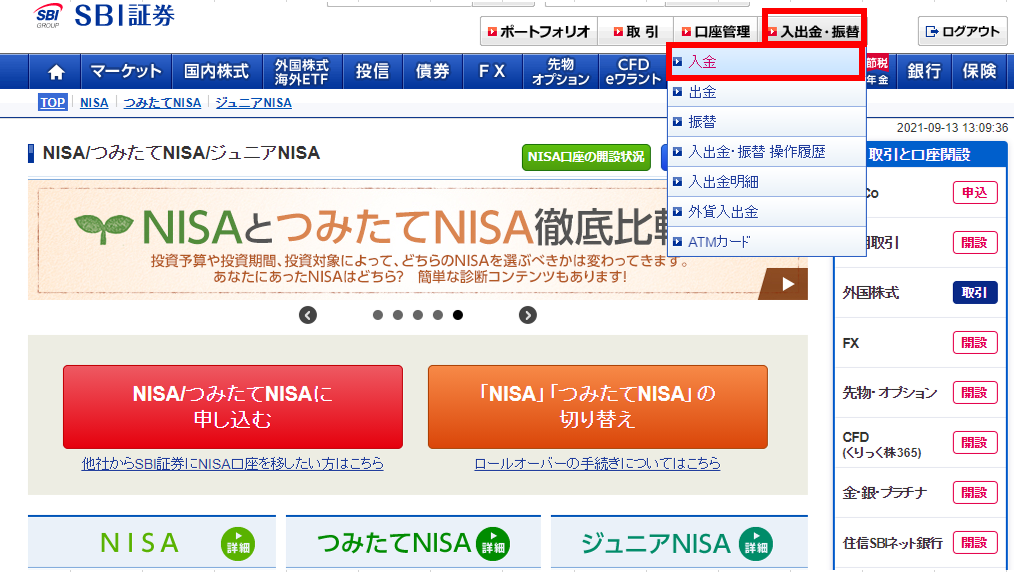
Task: Click NISA/つみたてNISAに申し込む red button
Action: point(233,407)
